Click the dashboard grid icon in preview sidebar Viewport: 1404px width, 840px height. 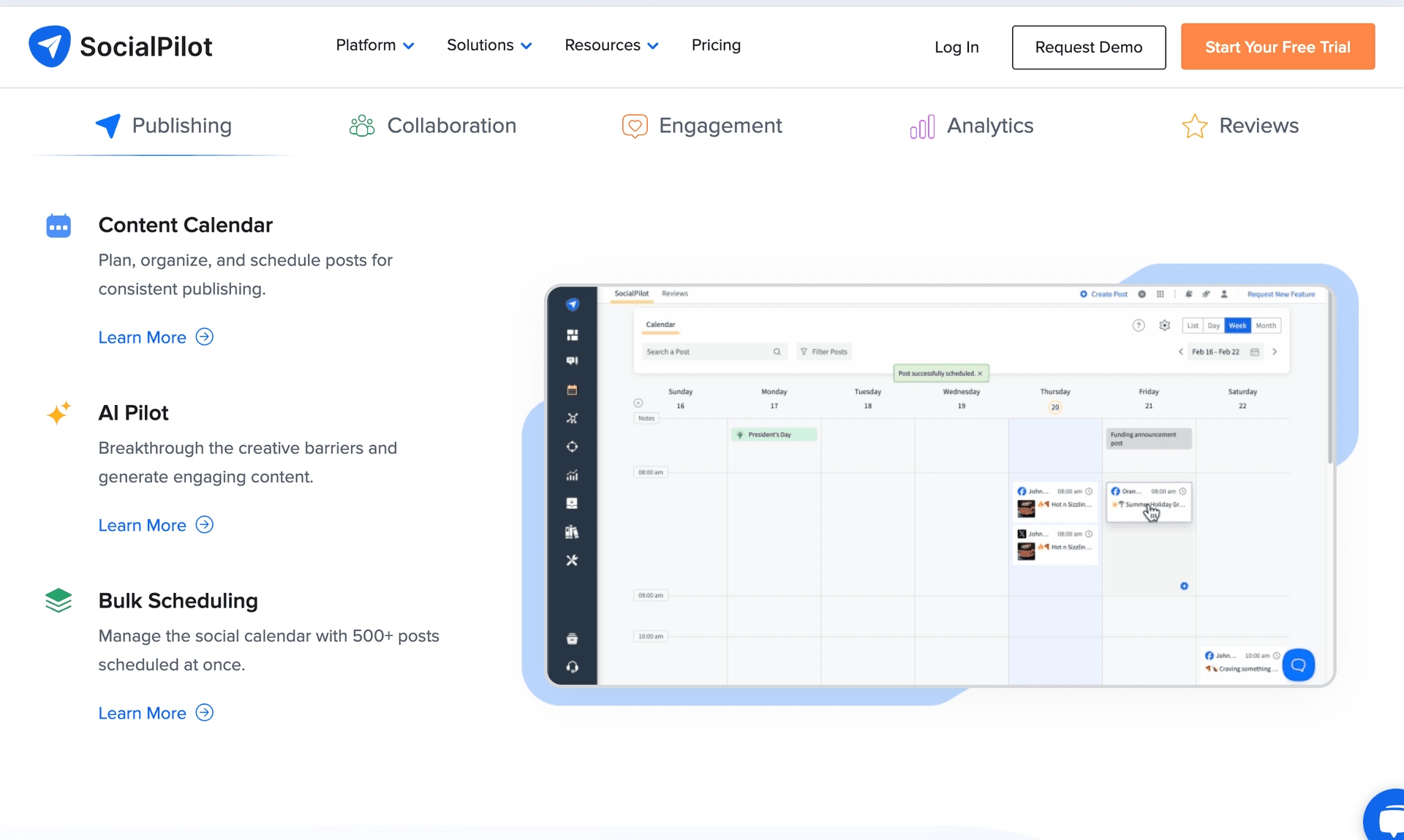(x=573, y=335)
